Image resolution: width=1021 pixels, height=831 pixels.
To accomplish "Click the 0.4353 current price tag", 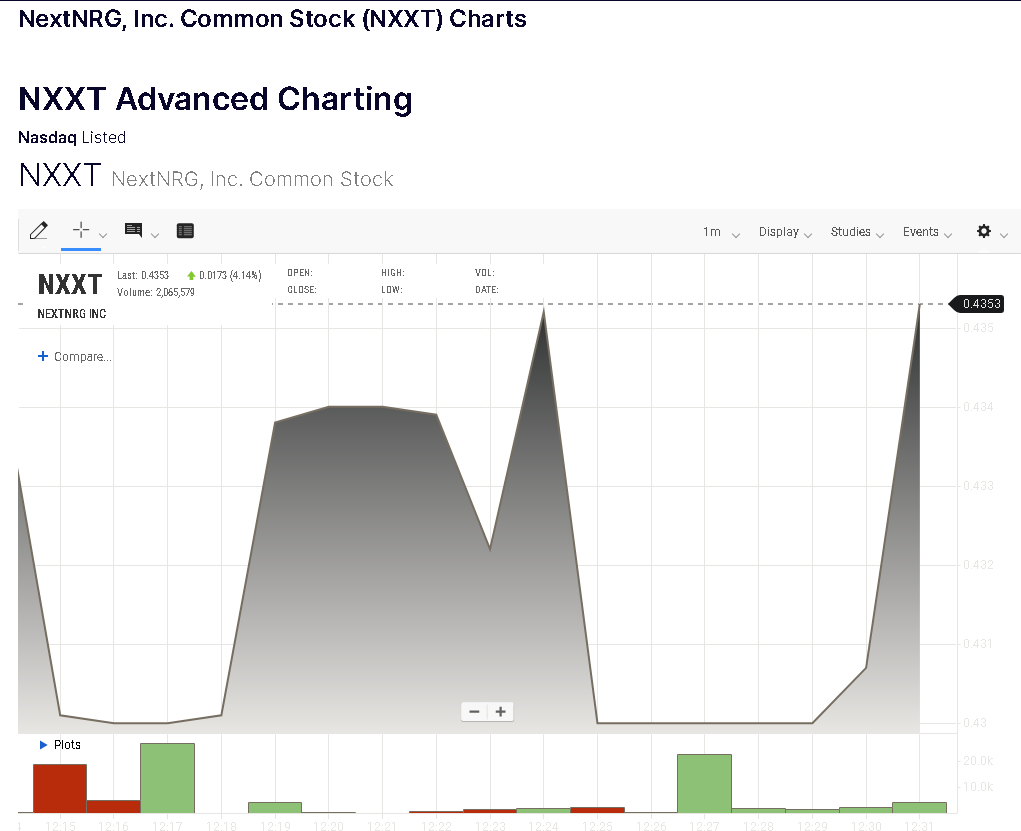I will [977, 303].
